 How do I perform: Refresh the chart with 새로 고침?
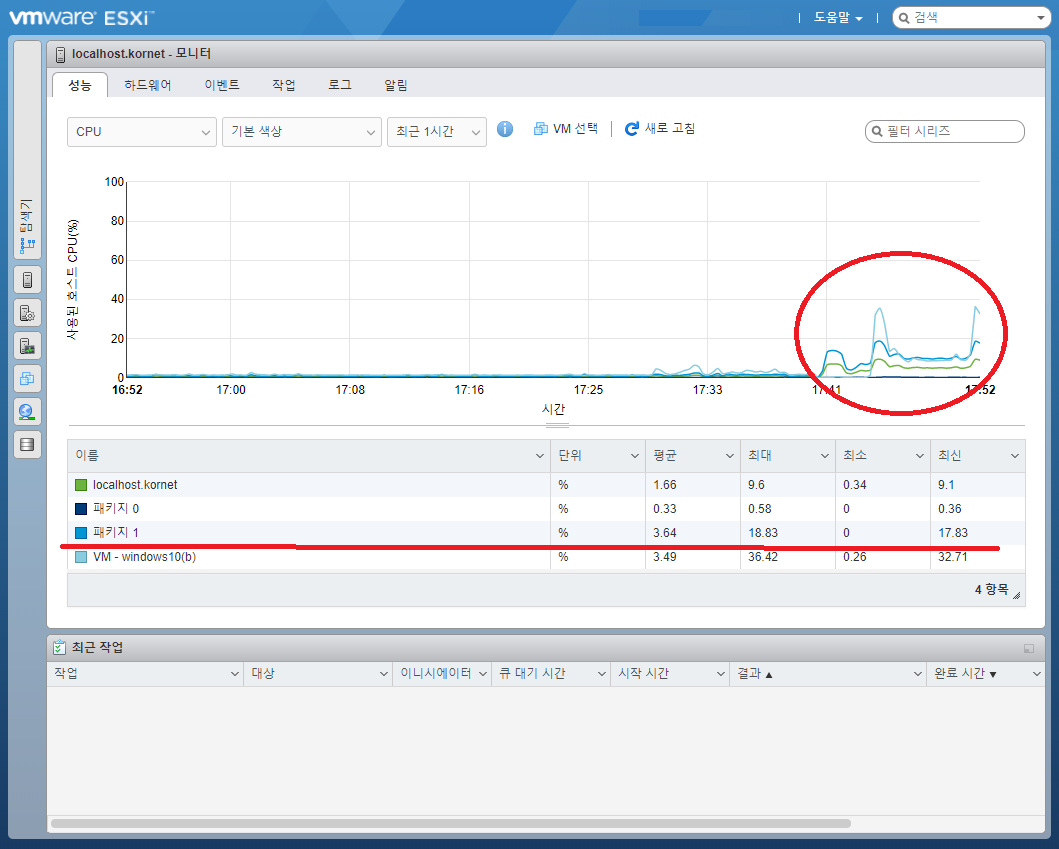click(660, 128)
